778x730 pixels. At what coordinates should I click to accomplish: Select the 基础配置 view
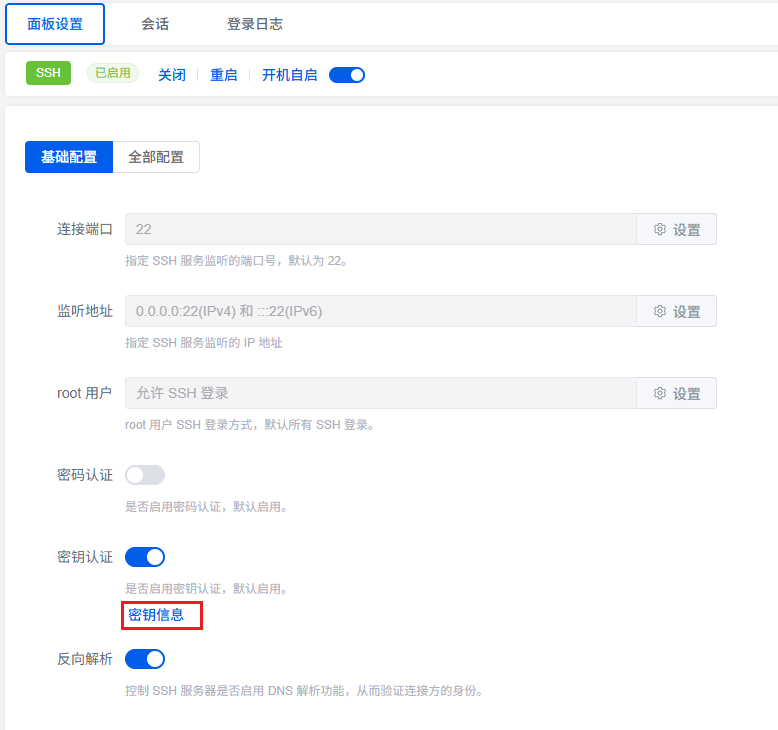click(69, 157)
